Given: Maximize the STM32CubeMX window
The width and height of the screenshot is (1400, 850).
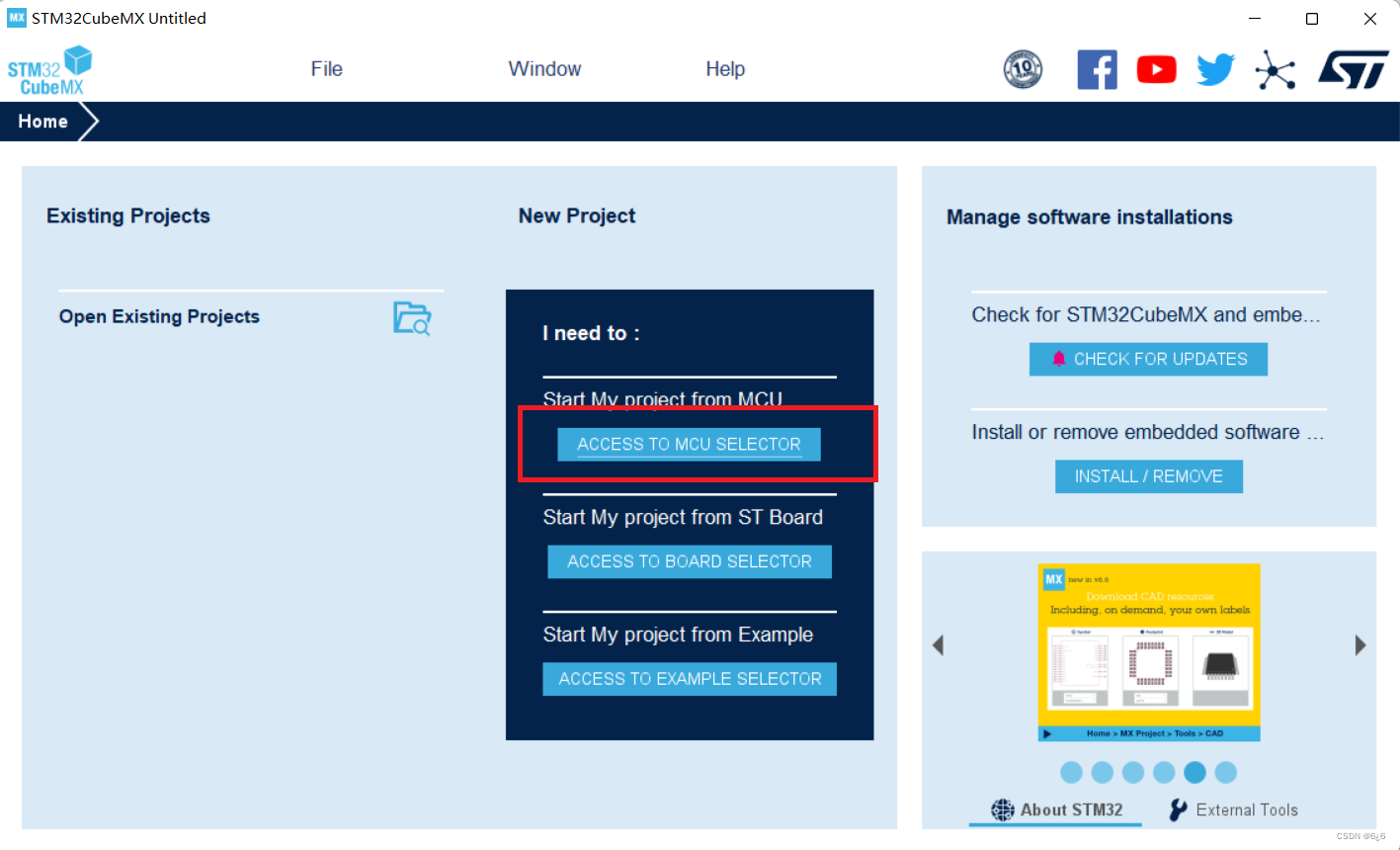Looking at the screenshot, I should point(1312,19).
